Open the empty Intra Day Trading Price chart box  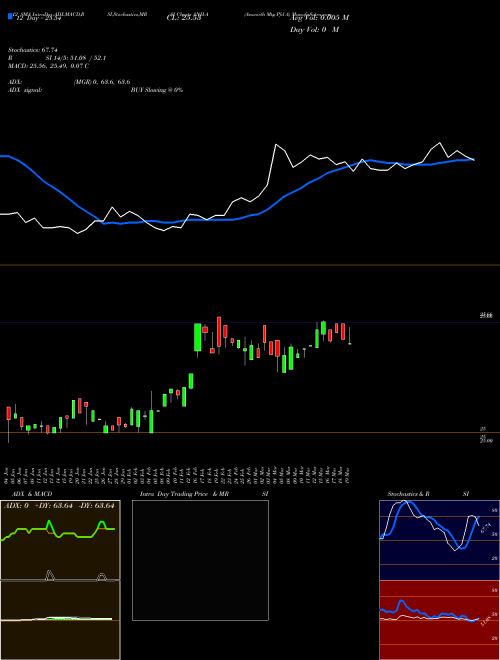[200, 560]
